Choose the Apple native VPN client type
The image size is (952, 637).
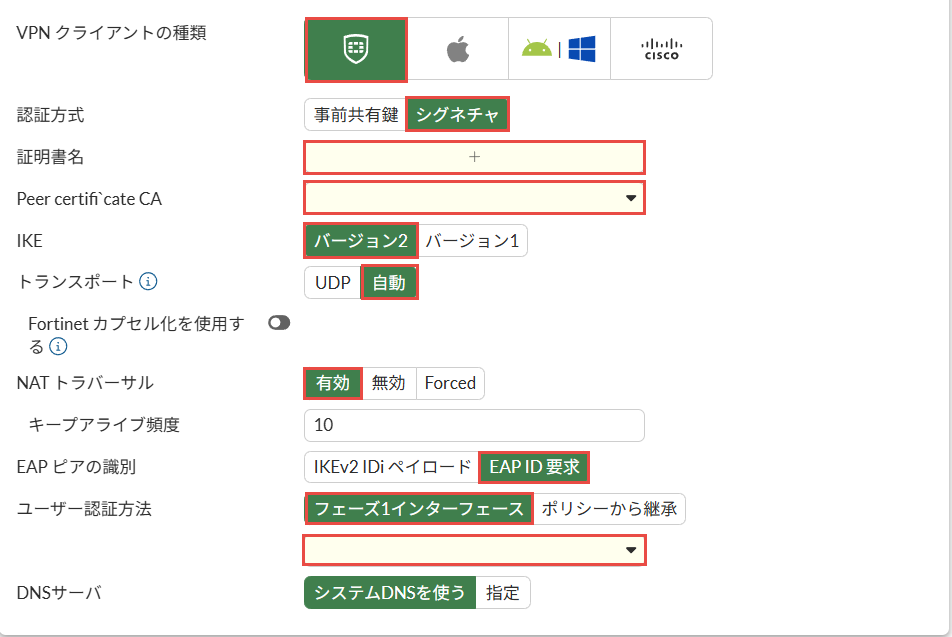[457, 49]
